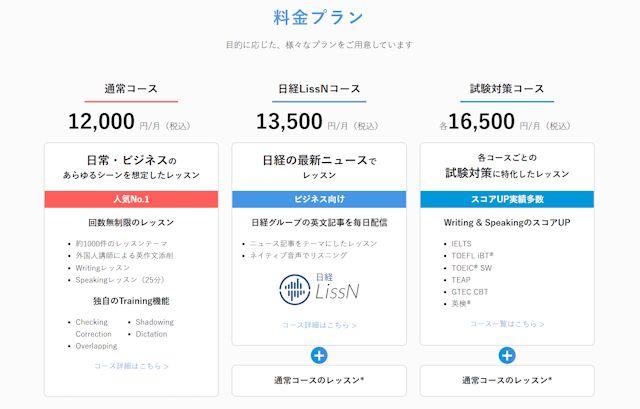The height and width of the screenshot is (409, 640).
Task: Open the 日経LissN 'コース詳細はこちら' link
Action: click(319, 325)
